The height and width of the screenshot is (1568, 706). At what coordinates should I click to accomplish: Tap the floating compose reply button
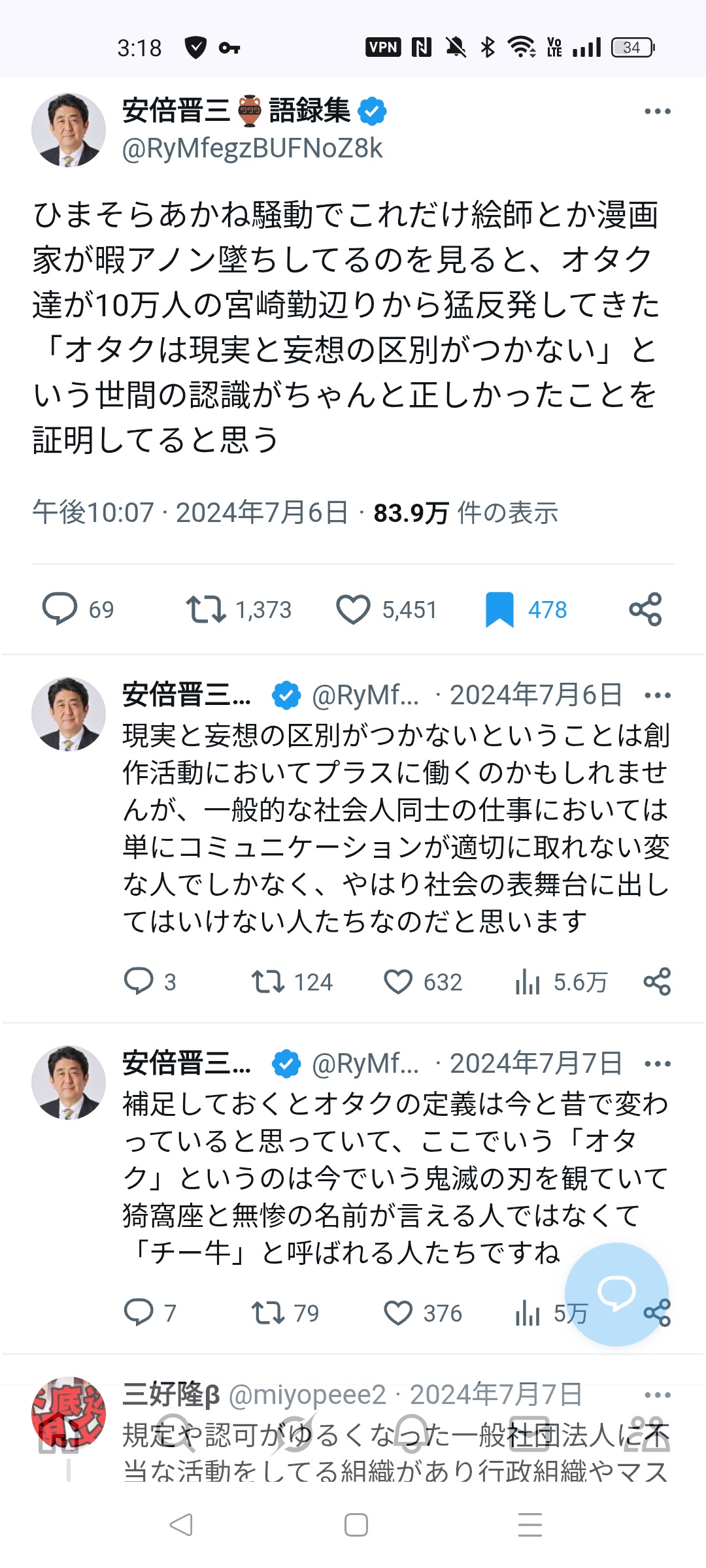[616, 1294]
